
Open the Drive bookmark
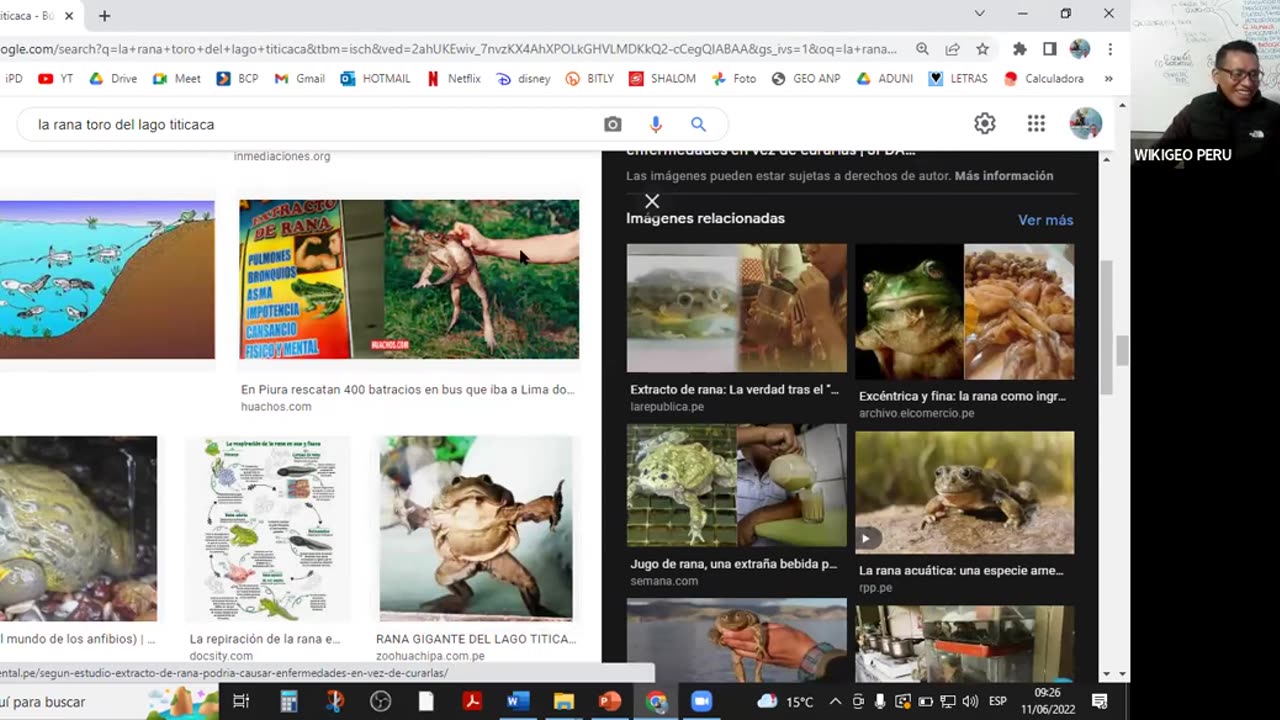[x=113, y=78]
